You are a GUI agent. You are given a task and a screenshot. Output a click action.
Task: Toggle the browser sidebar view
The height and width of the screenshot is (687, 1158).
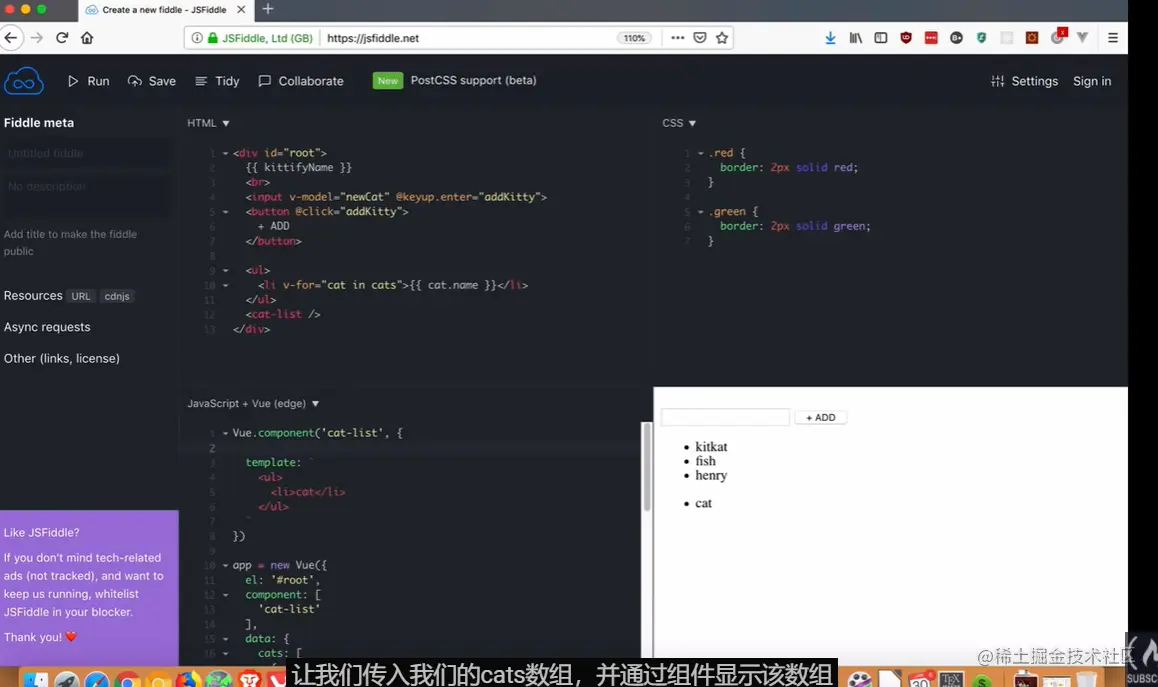coord(880,38)
